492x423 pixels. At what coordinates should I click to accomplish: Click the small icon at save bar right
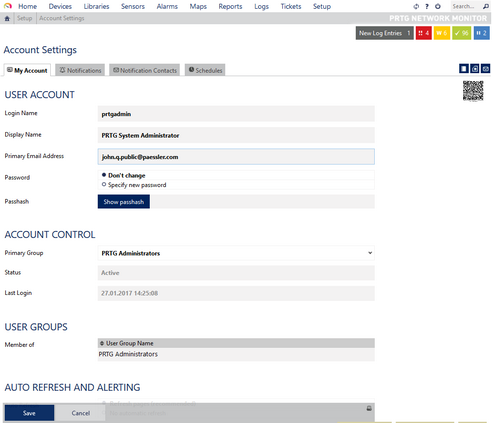click(x=369, y=408)
